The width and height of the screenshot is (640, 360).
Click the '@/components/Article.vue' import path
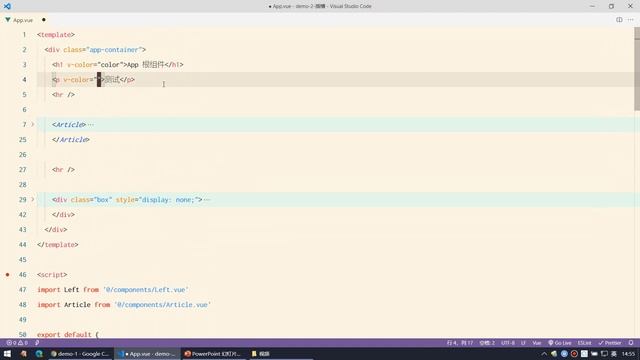(x=162, y=305)
